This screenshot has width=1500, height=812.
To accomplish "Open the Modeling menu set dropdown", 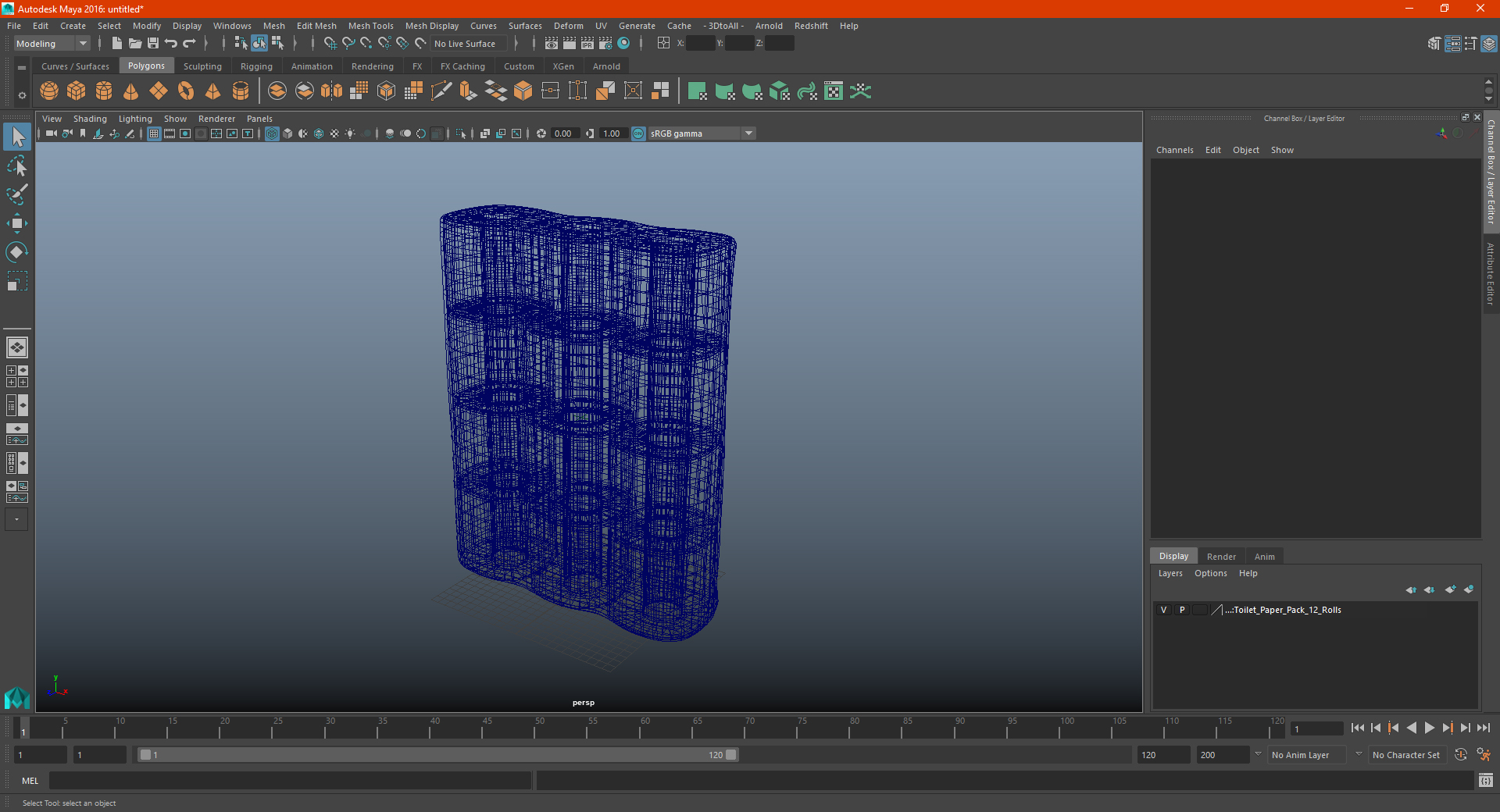I will (52, 44).
